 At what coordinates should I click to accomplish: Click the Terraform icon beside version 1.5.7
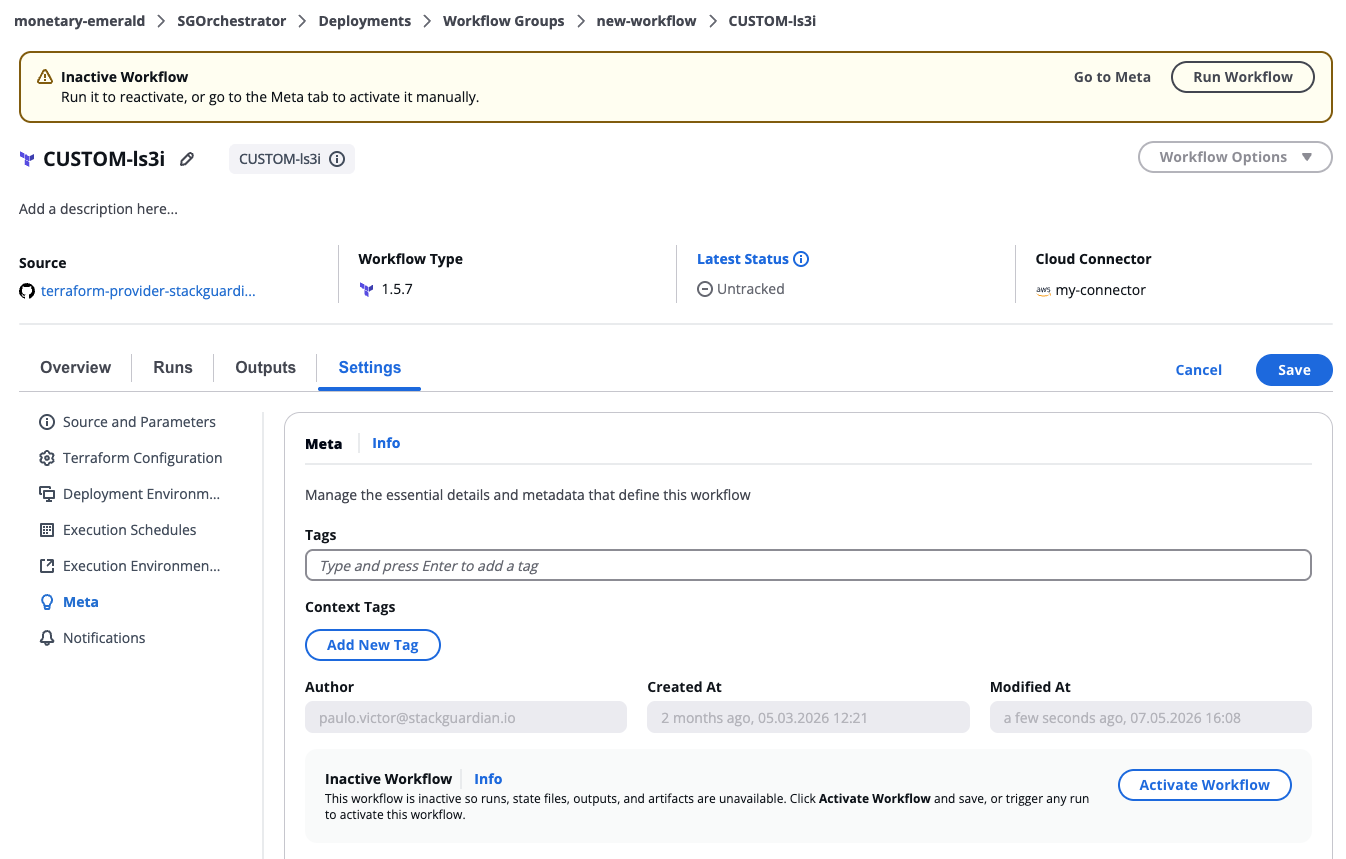pyautogui.click(x=366, y=289)
